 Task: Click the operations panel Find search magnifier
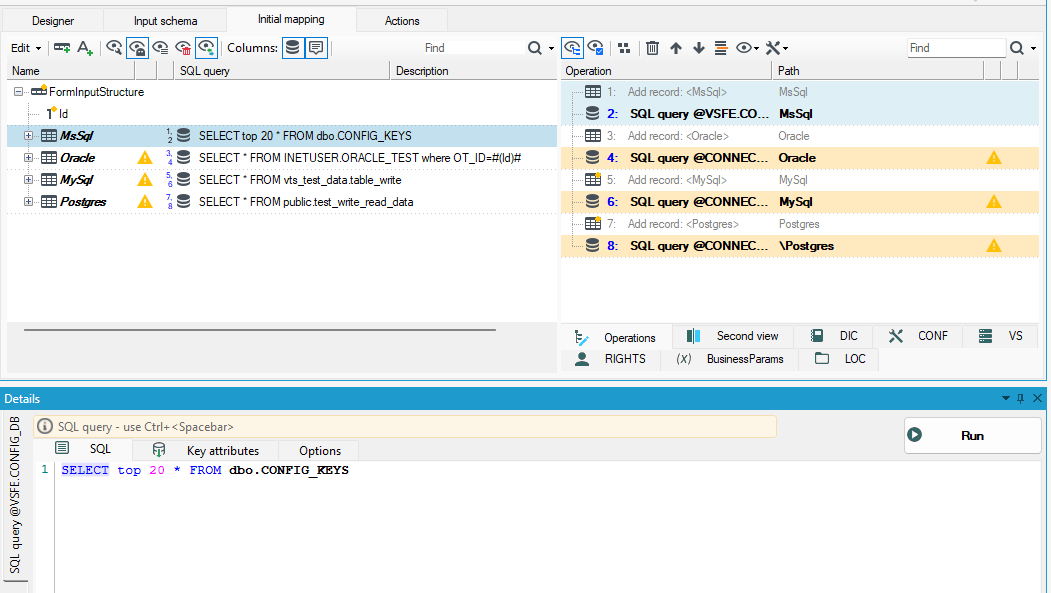pos(1017,48)
